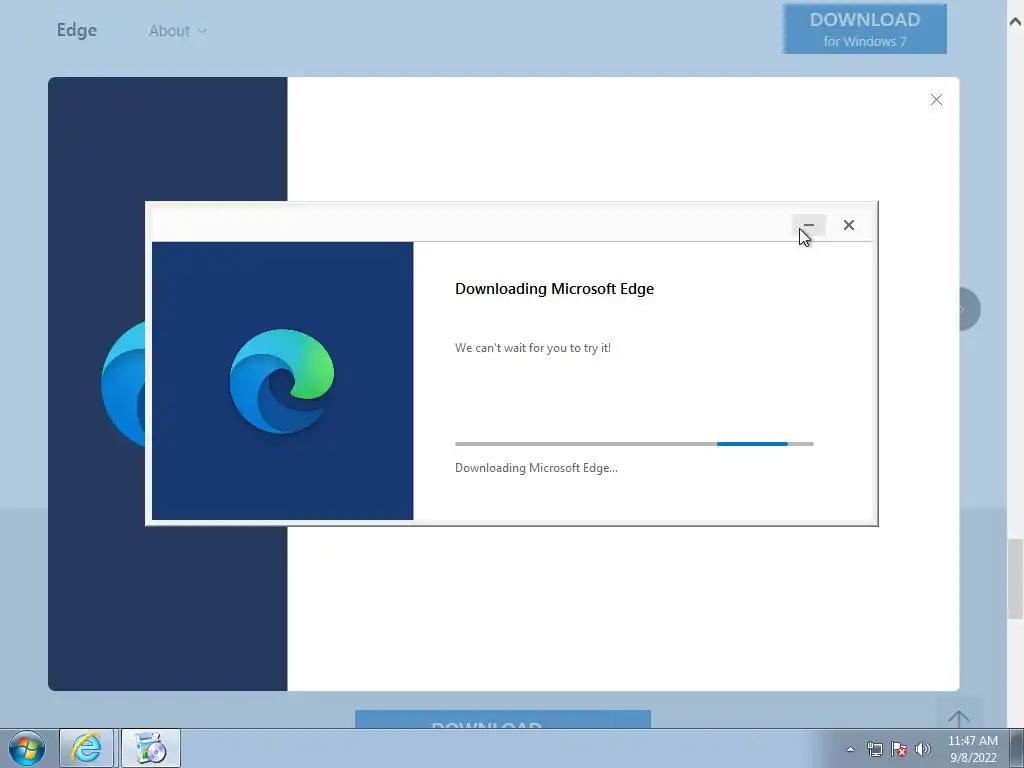Image resolution: width=1024 pixels, height=768 pixels.
Task: Expand the About dropdown menu
Action: (x=177, y=31)
